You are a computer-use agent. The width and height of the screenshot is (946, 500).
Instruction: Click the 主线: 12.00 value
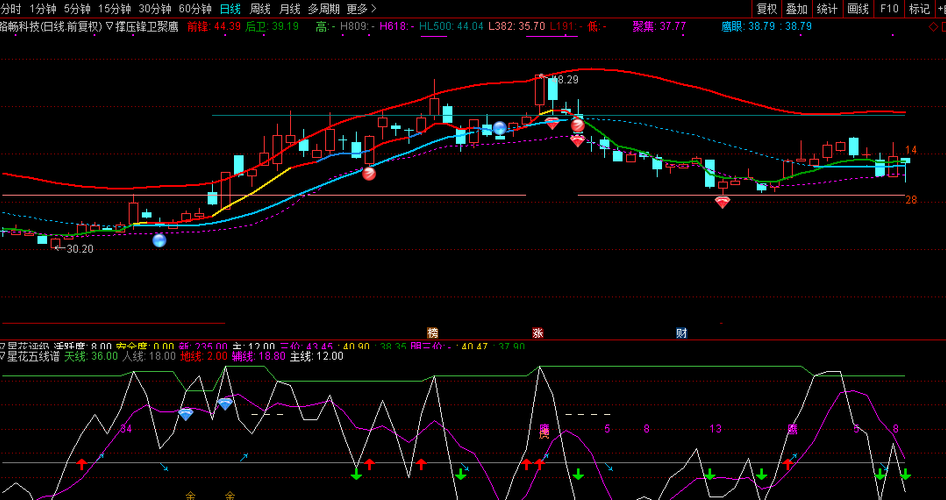[317, 356]
